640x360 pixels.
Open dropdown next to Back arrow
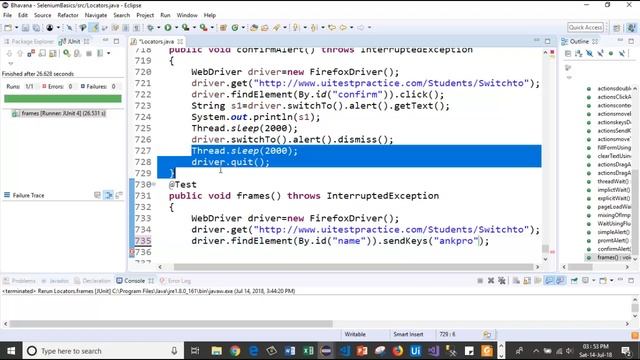[x=351, y=28]
